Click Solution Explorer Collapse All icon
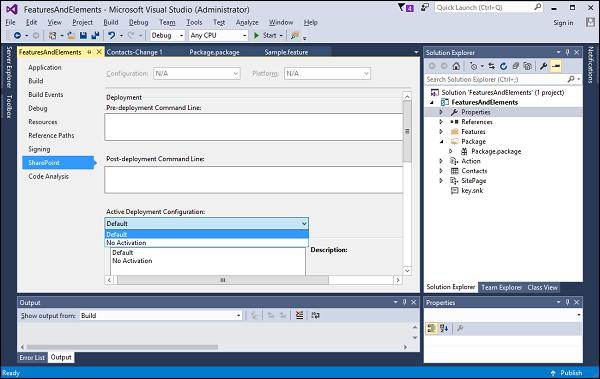The height and width of the screenshot is (379, 600). pyautogui.click(x=515, y=66)
